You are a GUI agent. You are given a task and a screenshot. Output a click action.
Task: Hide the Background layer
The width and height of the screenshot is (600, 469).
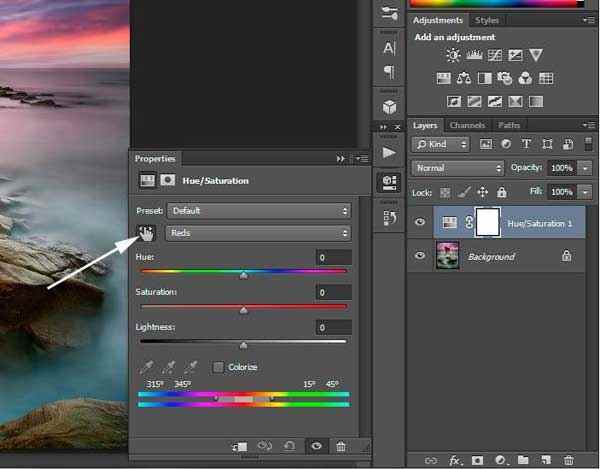pyautogui.click(x=420, y=256)
